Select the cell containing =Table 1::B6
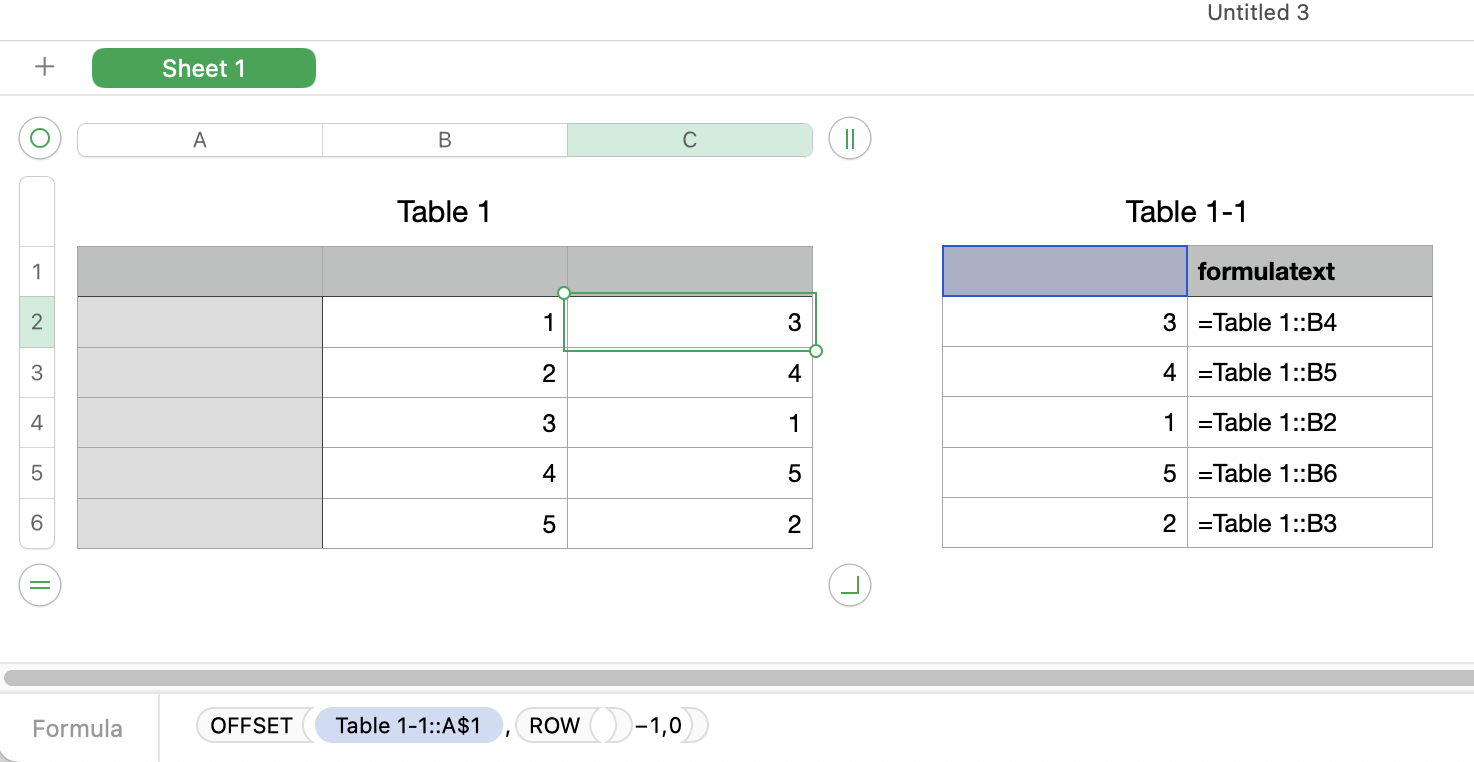Screen dimensions: 1474x762 [x=1309, y=473]
